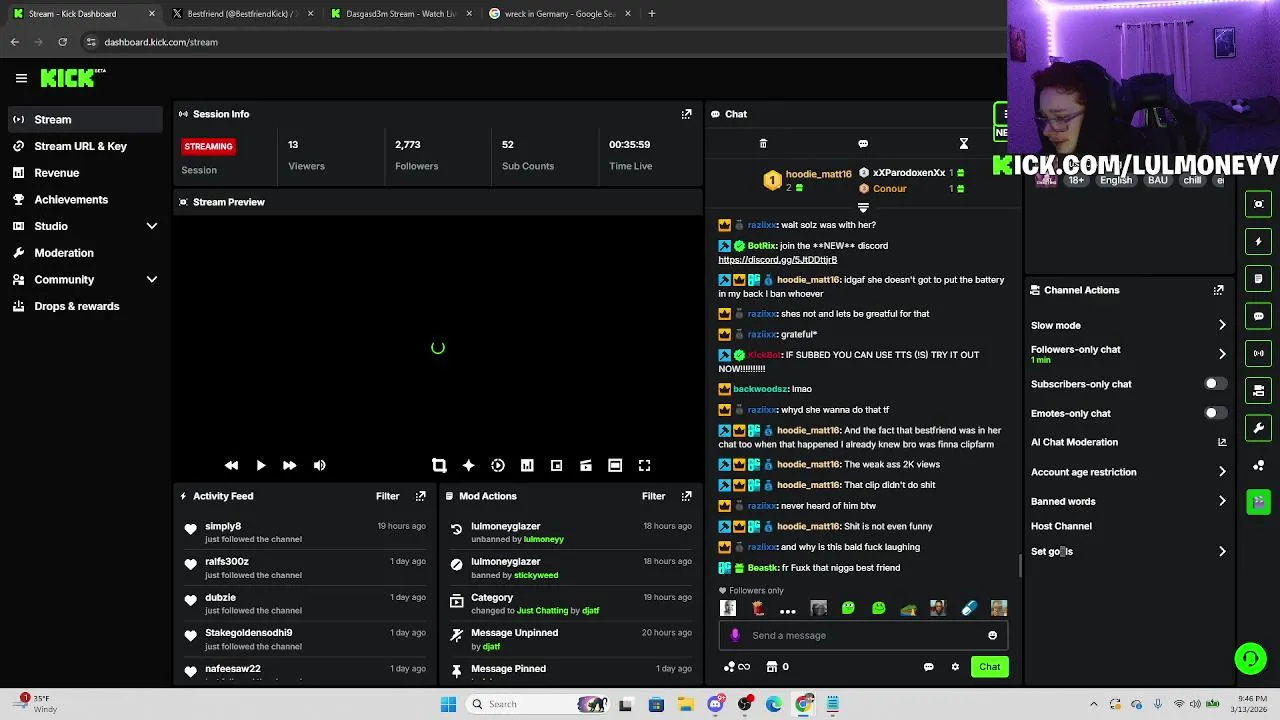The image size is (1280, 720).
Task: Expand the Community sidebar section
Action: pyautogui.click(x=152, y=280)
